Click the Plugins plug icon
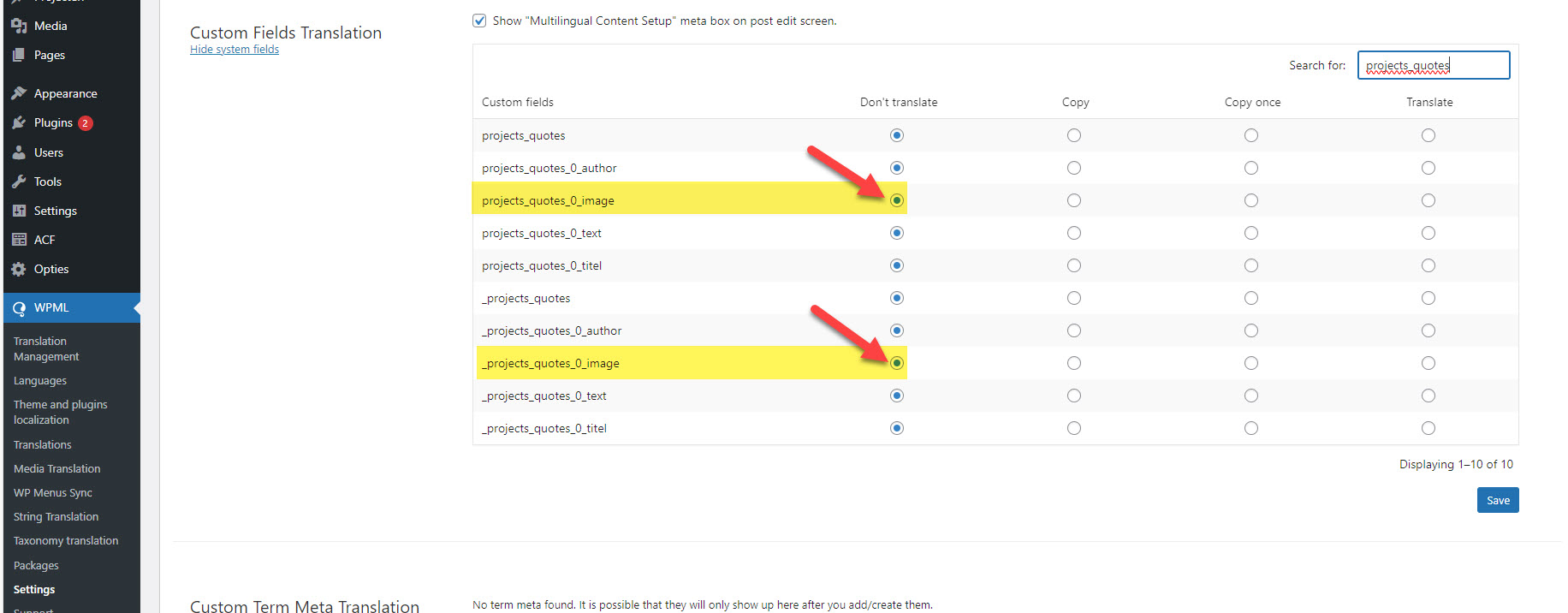1568x613 pixels. pyautogui.click(x=19, y=122)
